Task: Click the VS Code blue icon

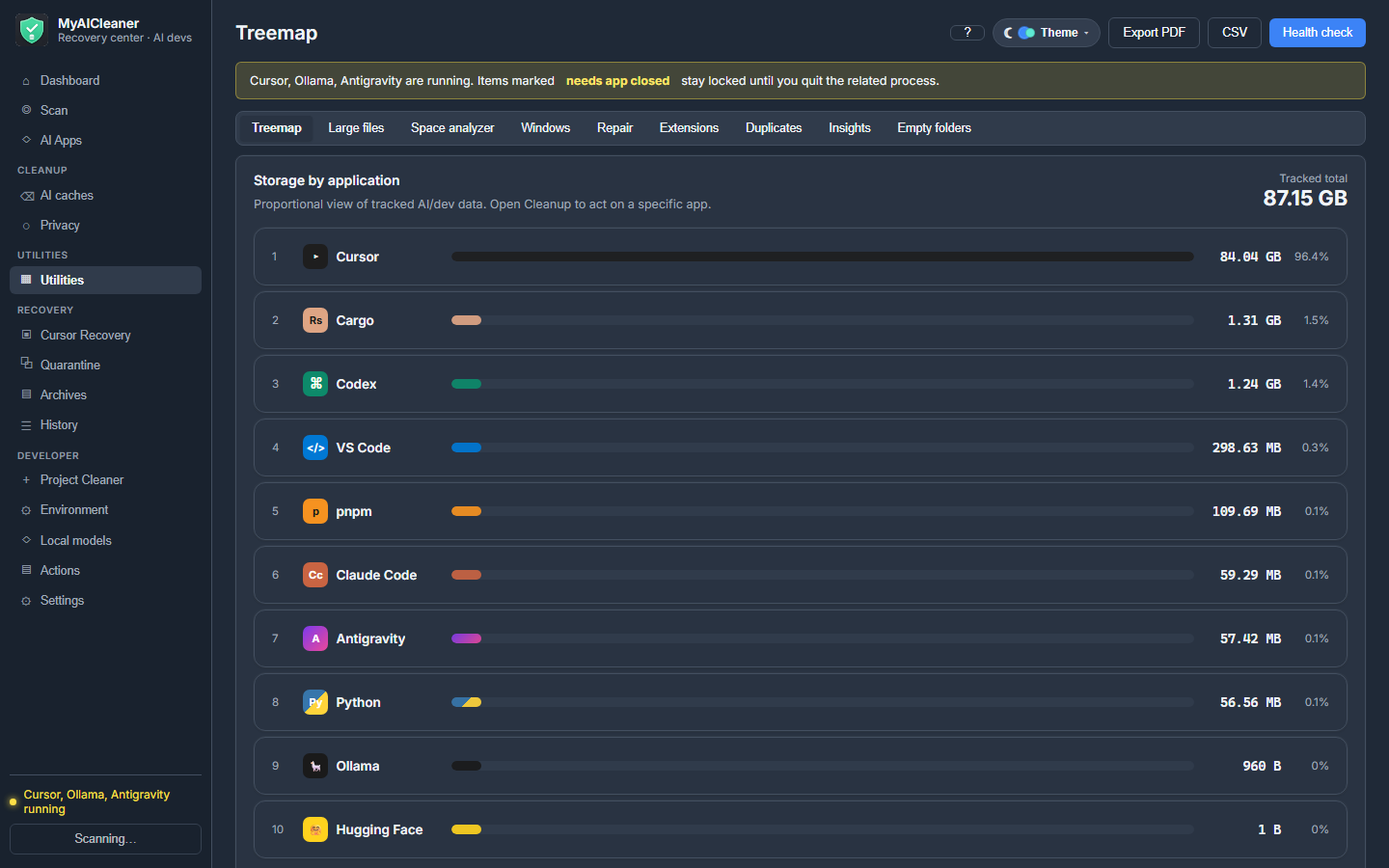Action: coord(315,448)
